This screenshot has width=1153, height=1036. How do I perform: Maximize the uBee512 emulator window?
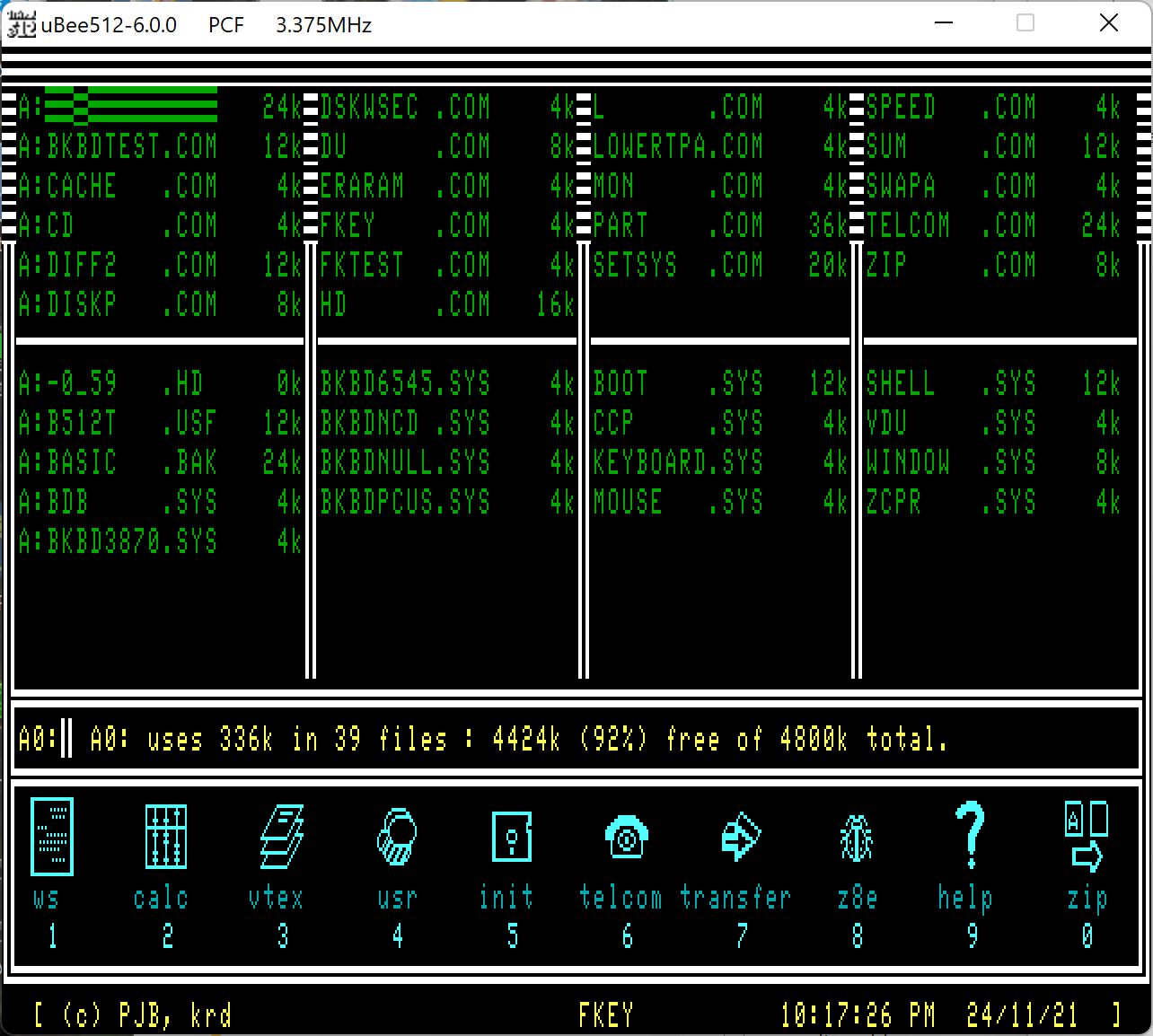pos(1025,23)
